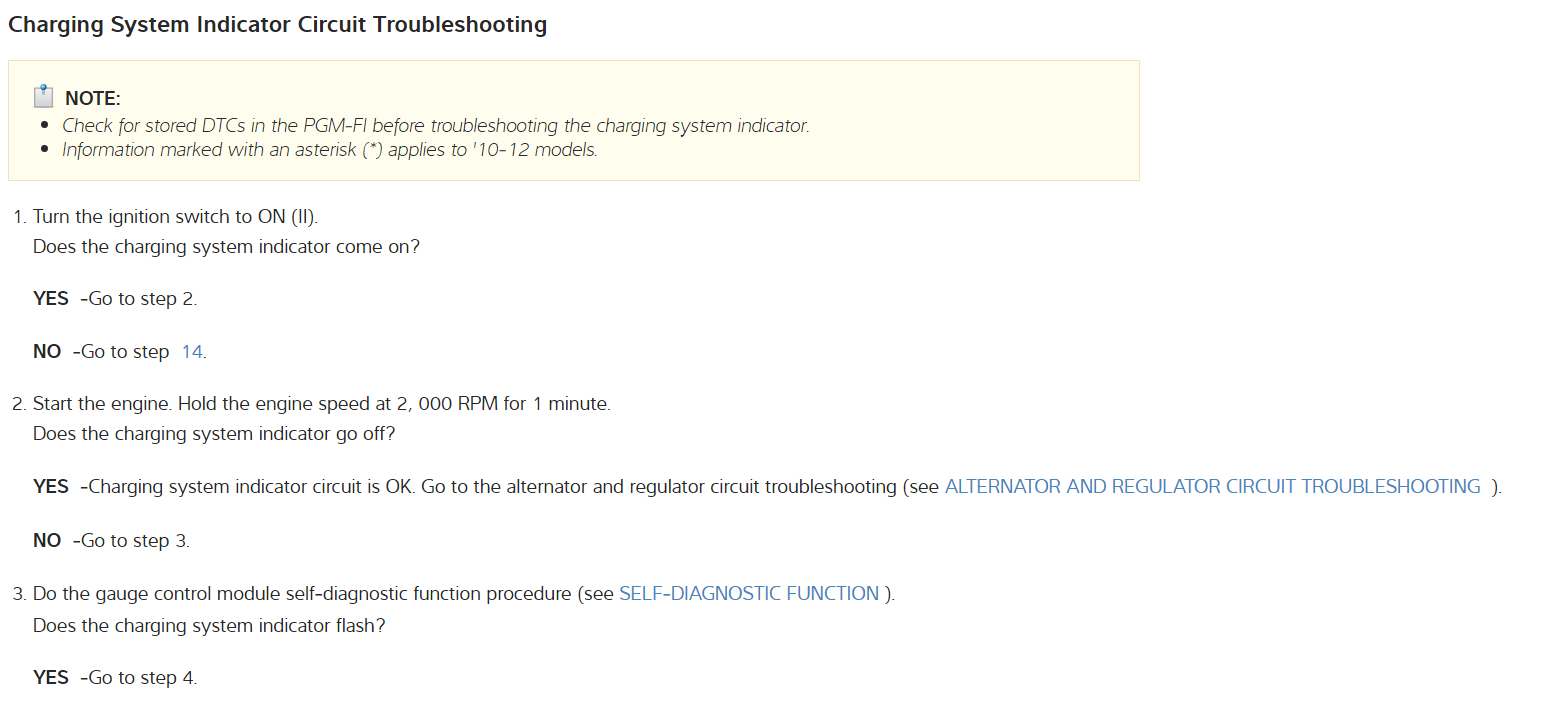Image resolution: width=1548 pixels, height=702 pixels.
Task: Open Alternator and Regulator Circuit Troubleshooting link
Action: 1212,487
